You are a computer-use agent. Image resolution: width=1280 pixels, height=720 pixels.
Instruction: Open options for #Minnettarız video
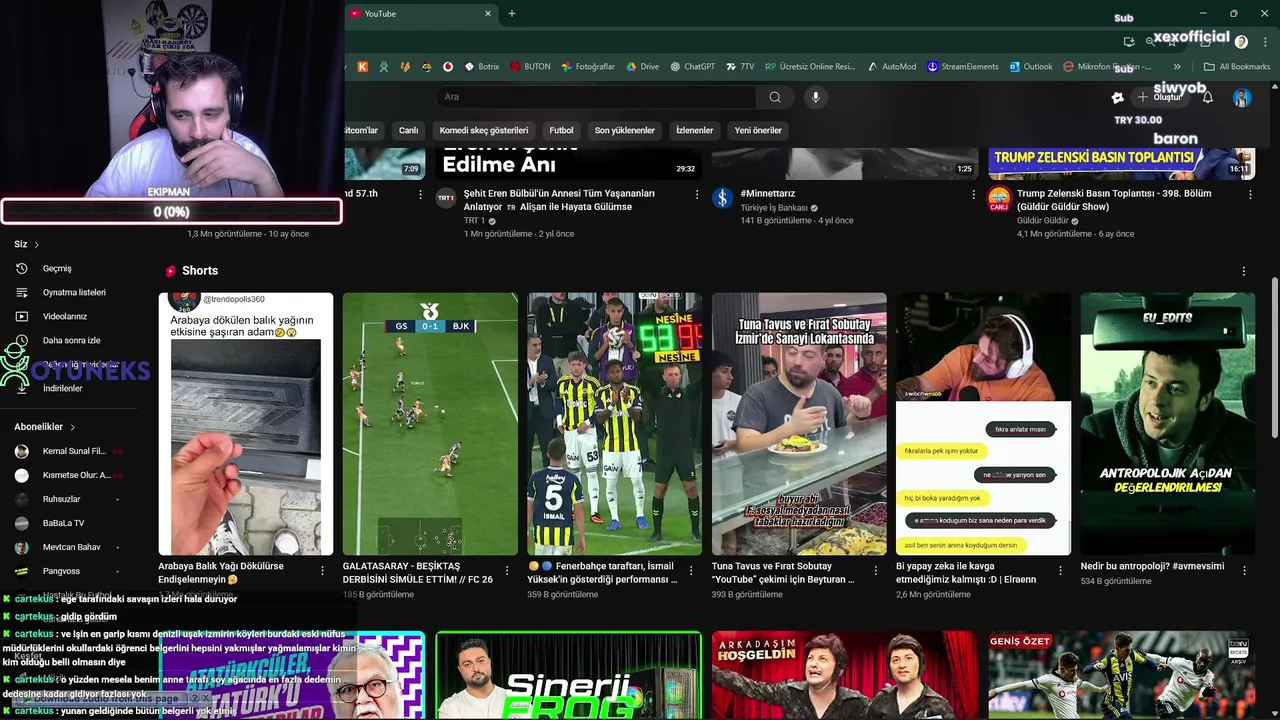[974, 195]
